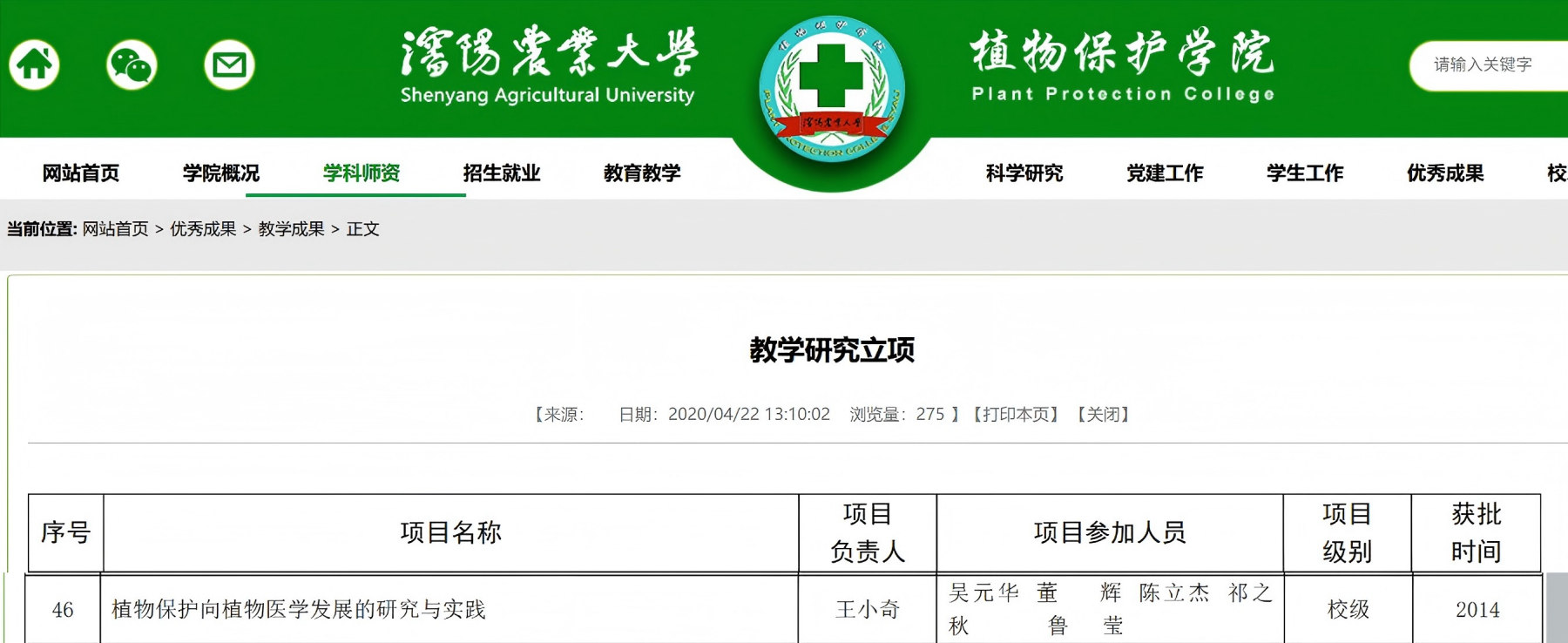
Task: Click the 打印本页 print link
Action: point(1016,415)
